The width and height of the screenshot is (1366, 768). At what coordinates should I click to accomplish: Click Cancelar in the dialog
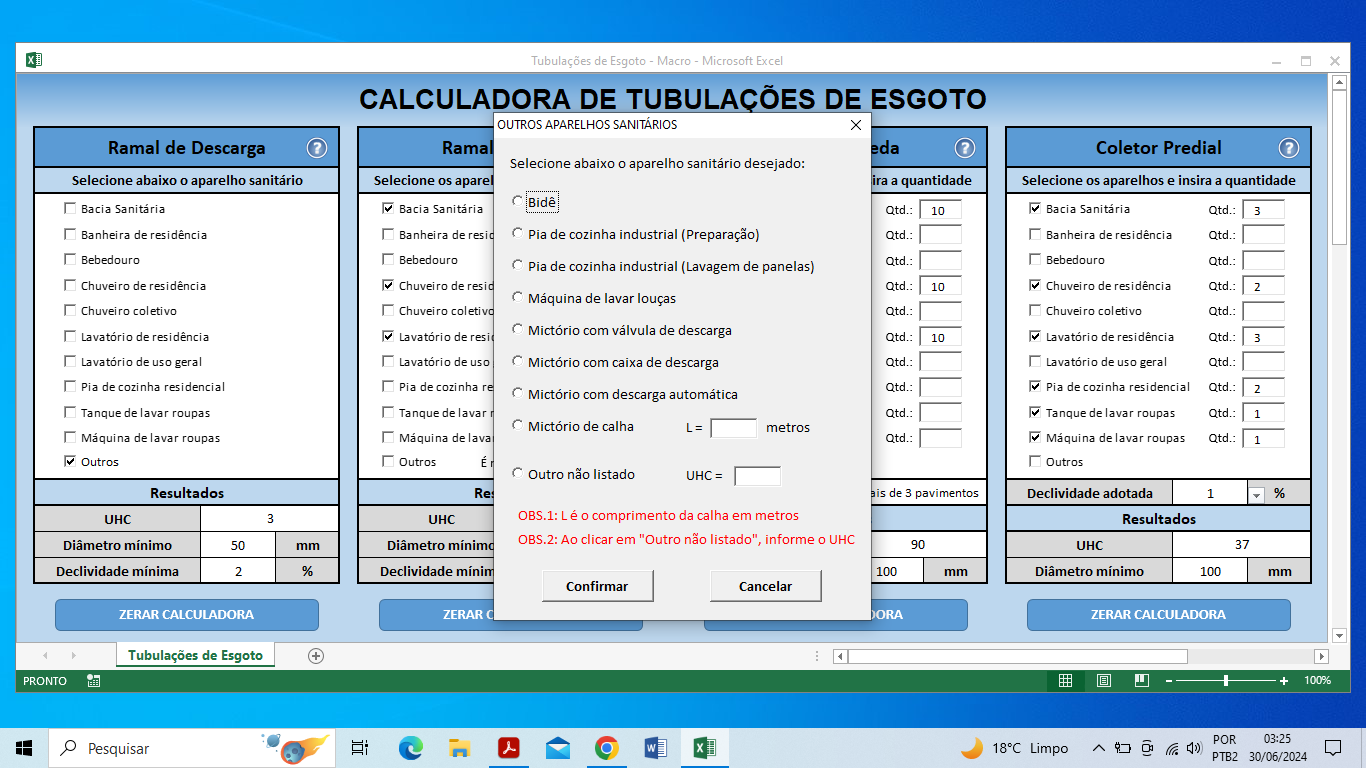[765, 587]
